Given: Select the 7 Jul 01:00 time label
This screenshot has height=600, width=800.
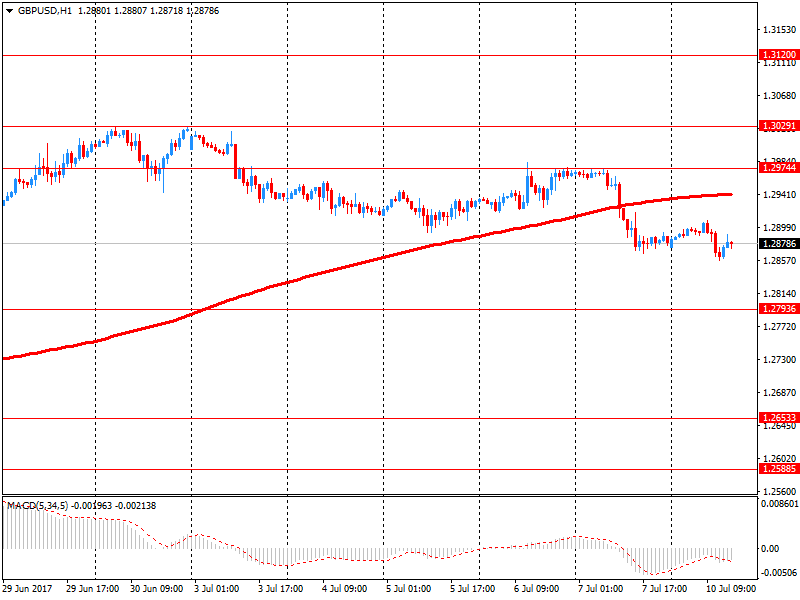Looking at the screenshot, I should click(x=600, y=588).
